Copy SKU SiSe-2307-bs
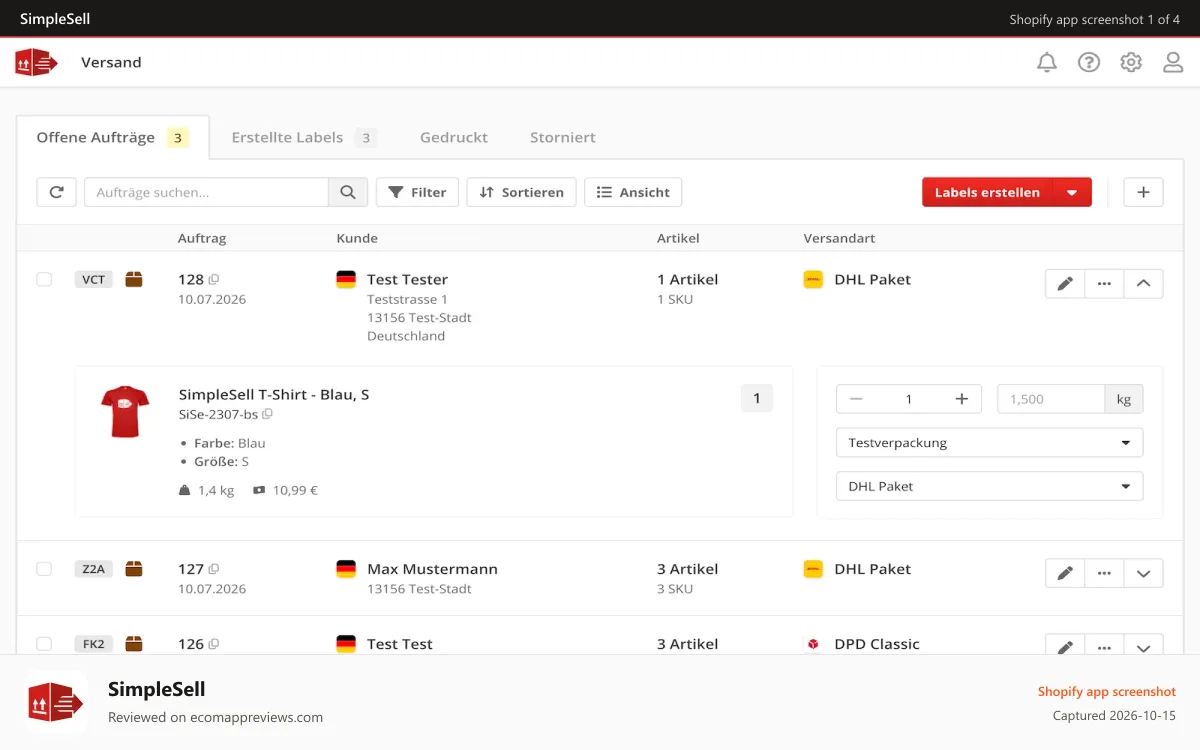This screenshot has height=750, width=1200. [x=267, y=414]
